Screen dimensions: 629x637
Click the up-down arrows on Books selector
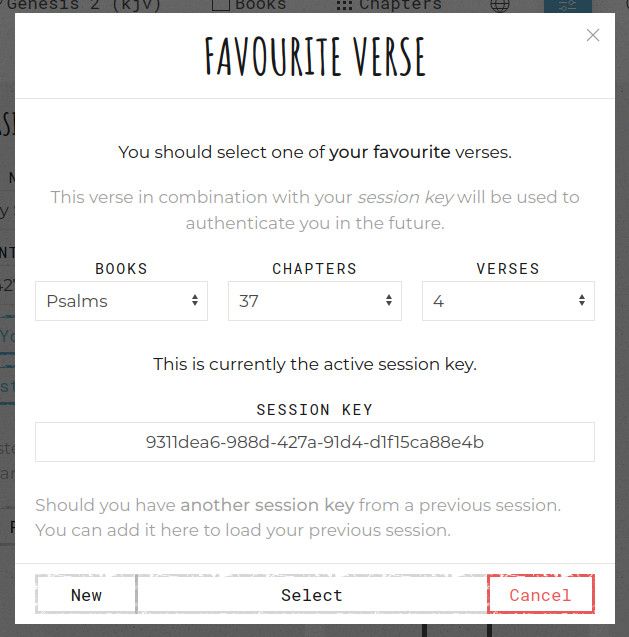point(195,301)
